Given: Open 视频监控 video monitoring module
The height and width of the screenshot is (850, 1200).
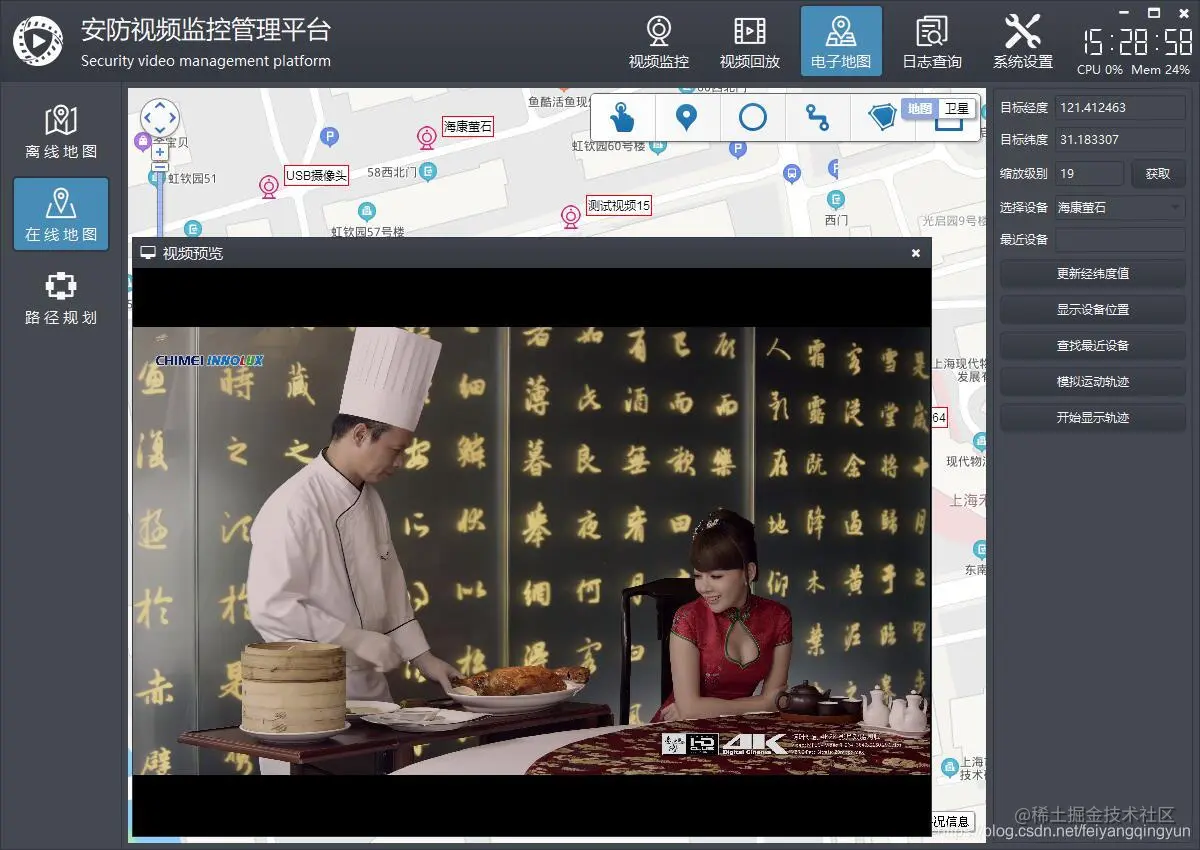Looking at the screenshot, I should click(x=659, y=40).
